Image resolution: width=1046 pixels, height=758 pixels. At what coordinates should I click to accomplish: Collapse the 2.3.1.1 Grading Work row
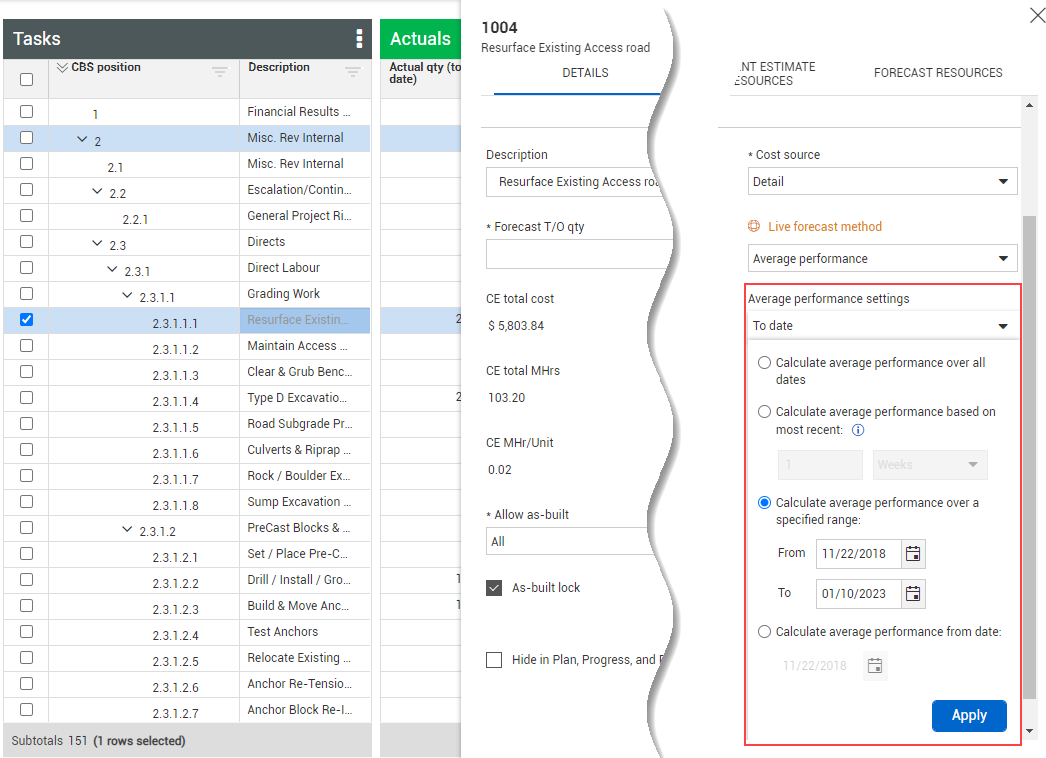pos(128,295)
